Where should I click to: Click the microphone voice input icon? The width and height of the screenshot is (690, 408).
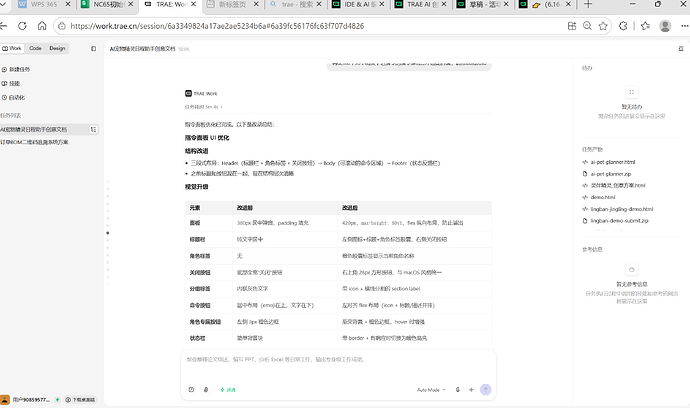click(458, 390)
